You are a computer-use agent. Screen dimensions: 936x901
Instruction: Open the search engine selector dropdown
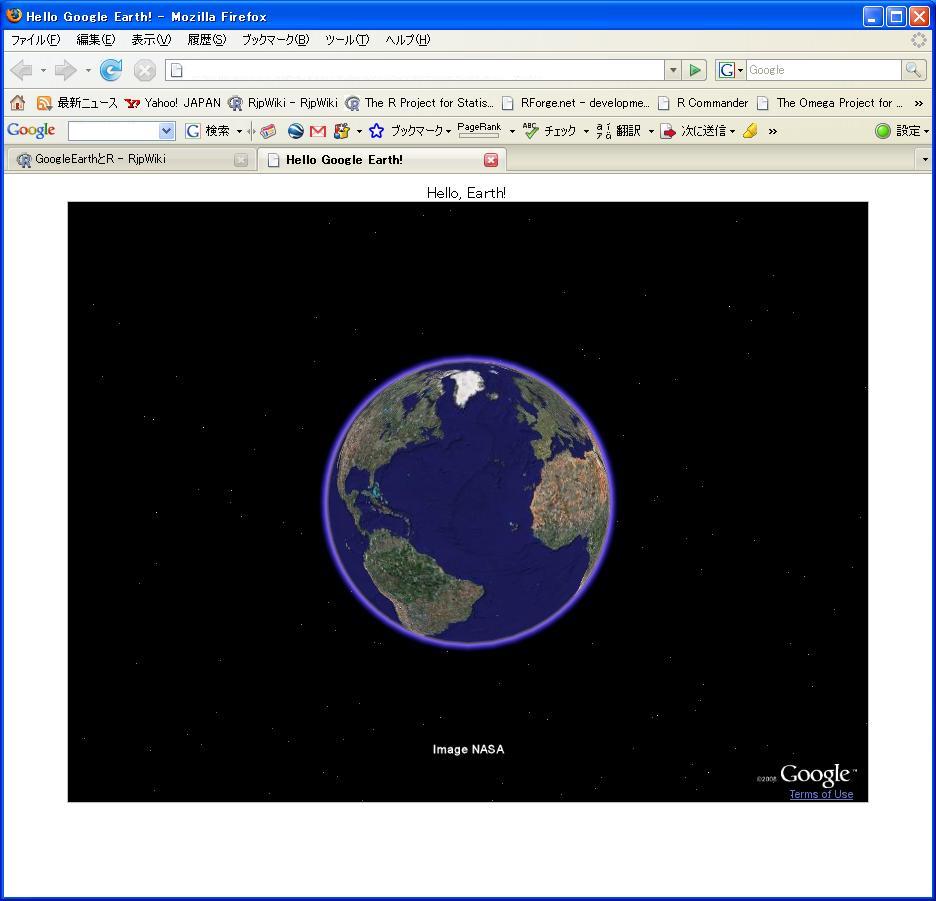click(731, 70)
